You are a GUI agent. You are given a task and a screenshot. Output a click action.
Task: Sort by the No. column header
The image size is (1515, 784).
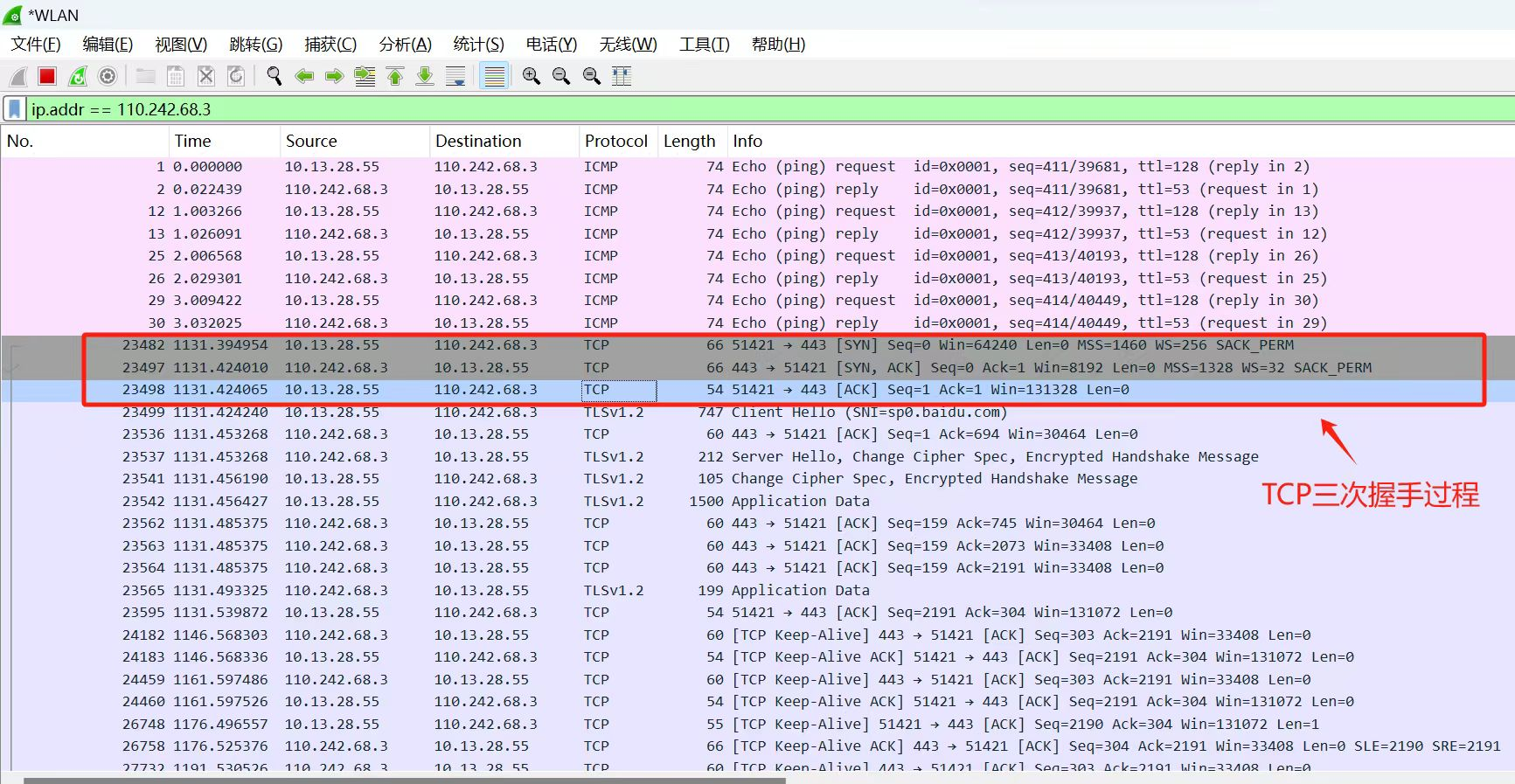point(85,142)
